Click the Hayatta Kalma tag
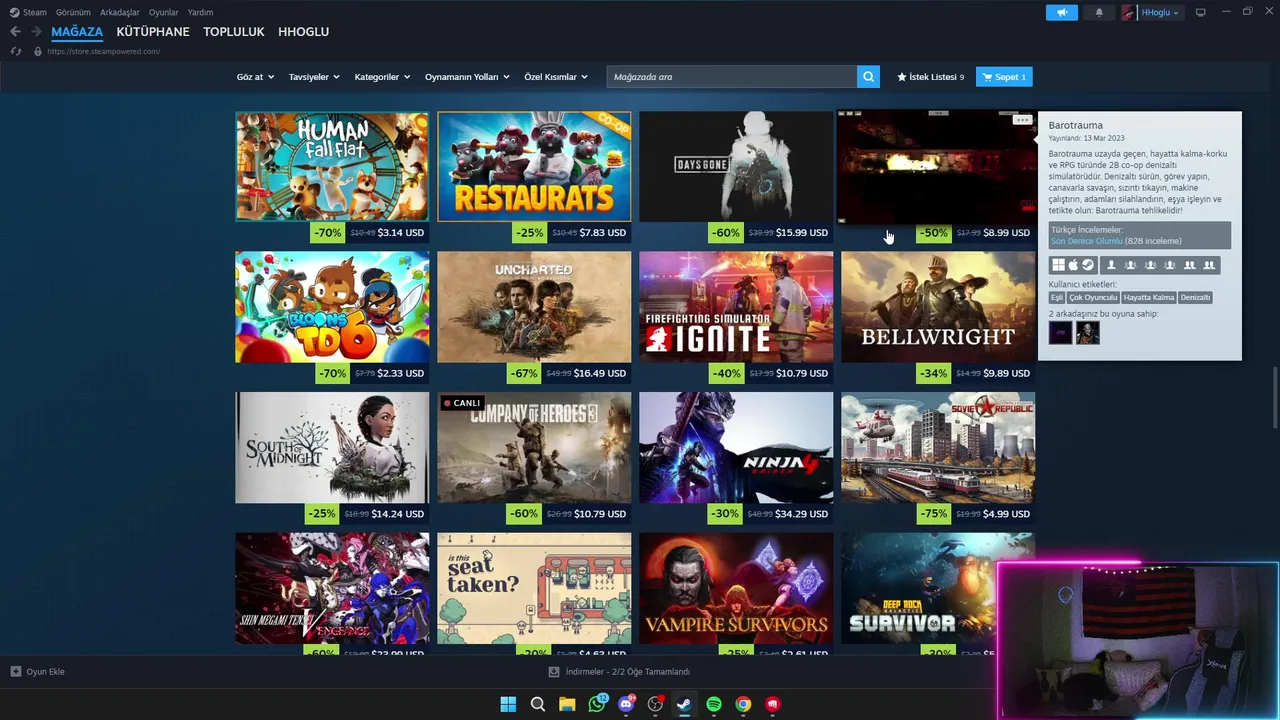1280x720 pixels. (1148, 297)
